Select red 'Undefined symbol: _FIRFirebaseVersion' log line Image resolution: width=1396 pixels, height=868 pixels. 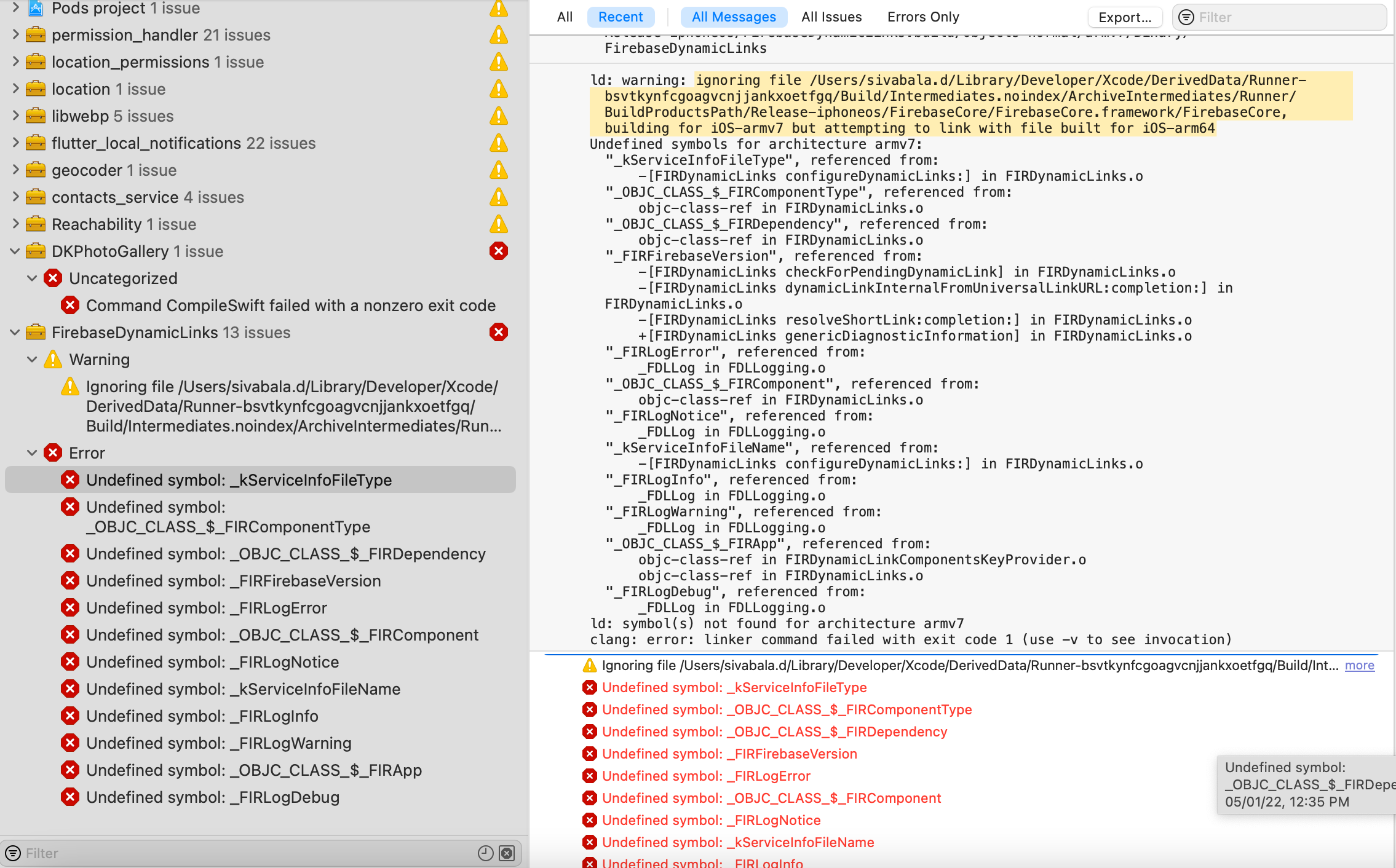[729, 754]
